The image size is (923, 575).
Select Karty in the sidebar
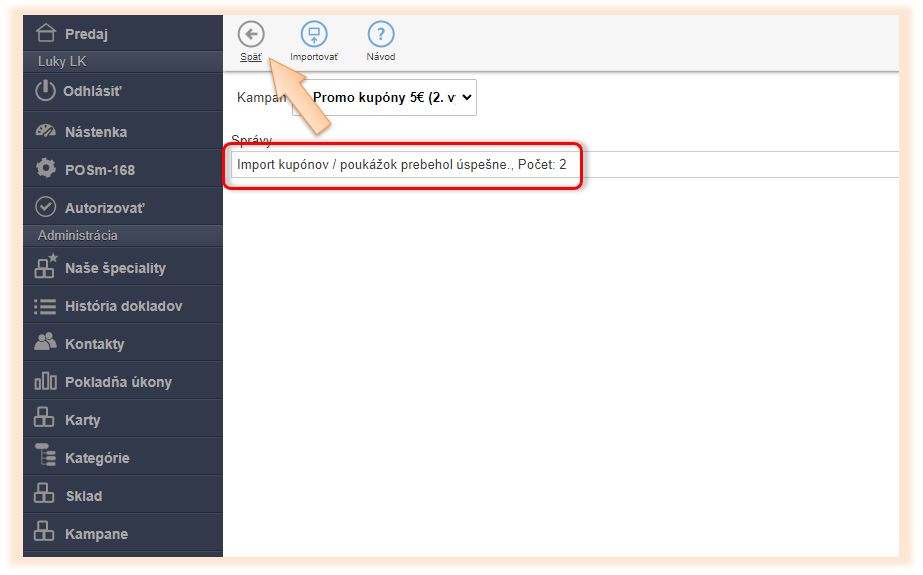point(83,420)
